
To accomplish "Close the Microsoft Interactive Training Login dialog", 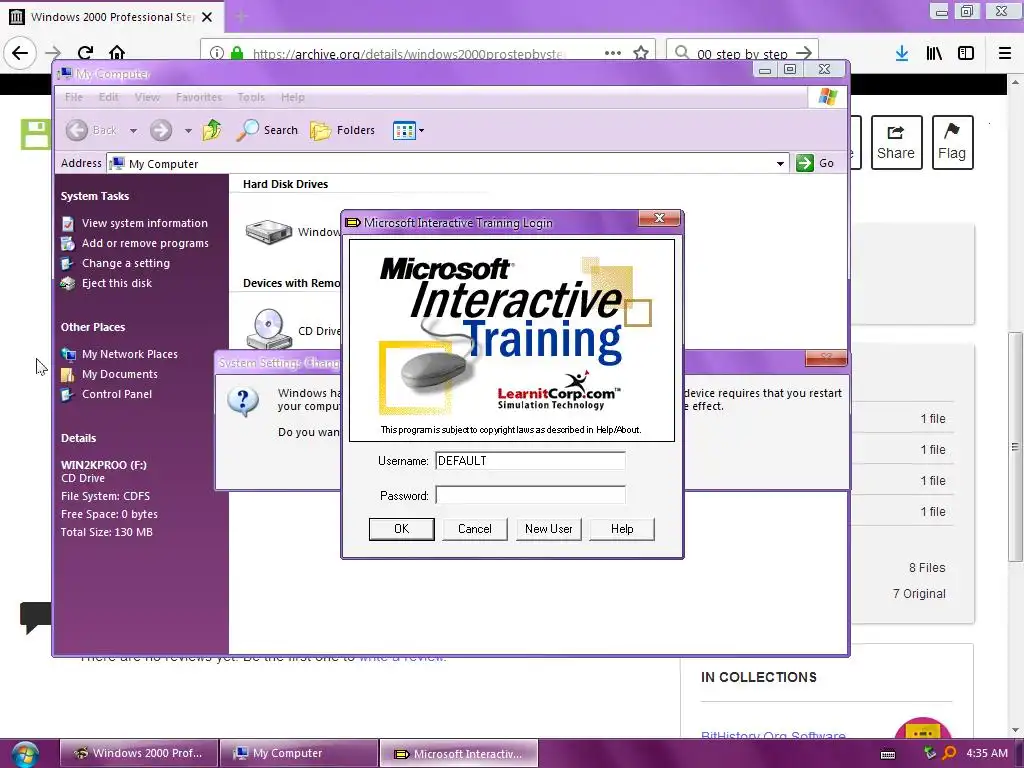I will (x=659, y=218).
